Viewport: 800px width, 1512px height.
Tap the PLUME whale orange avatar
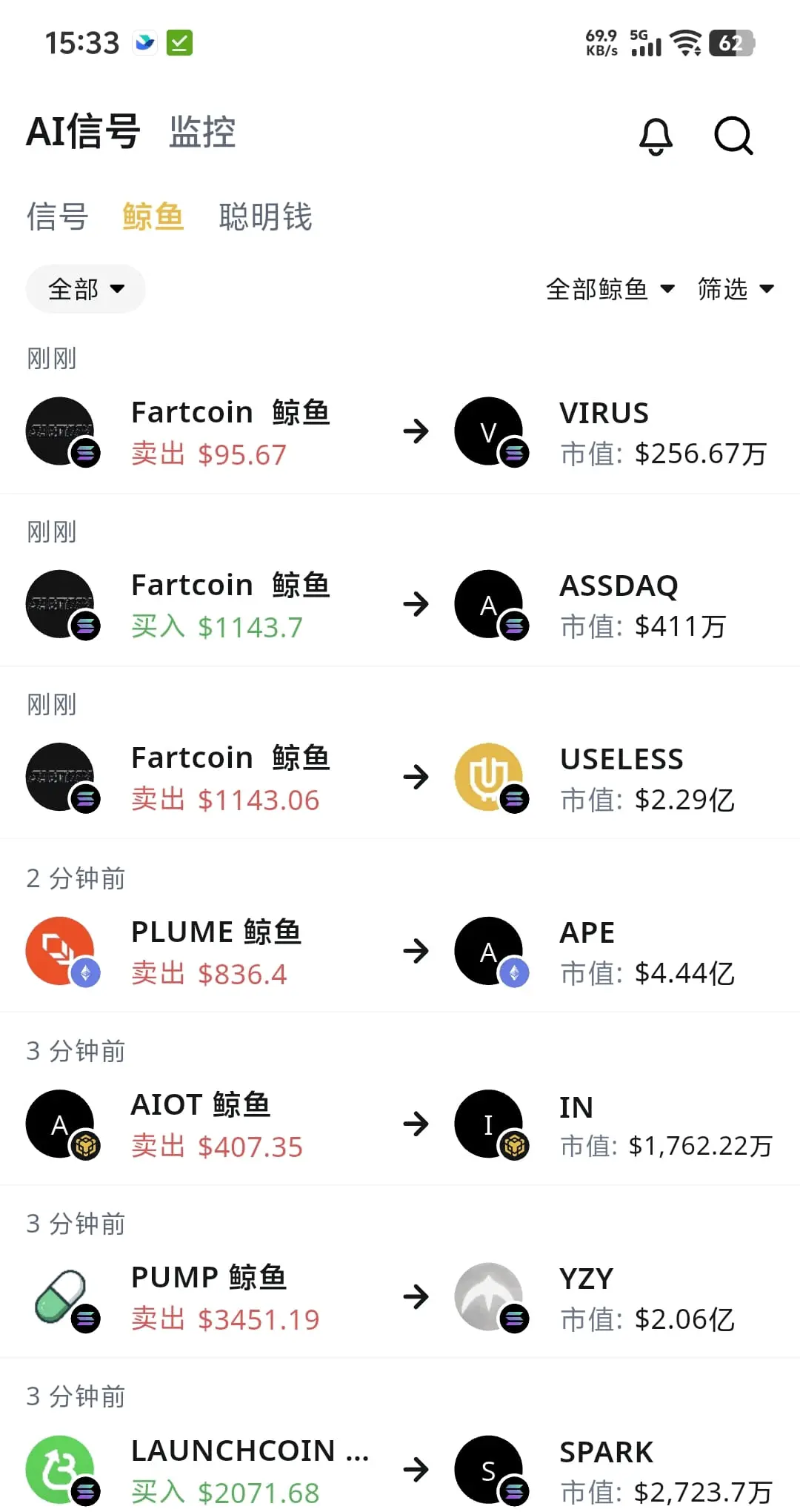tap(61, 950)
